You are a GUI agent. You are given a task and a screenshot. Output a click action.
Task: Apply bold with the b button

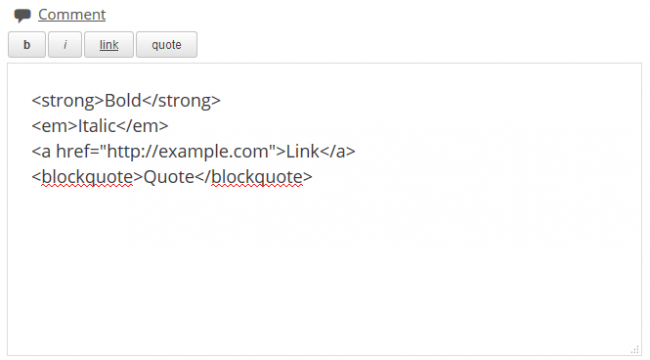(27, 44)
